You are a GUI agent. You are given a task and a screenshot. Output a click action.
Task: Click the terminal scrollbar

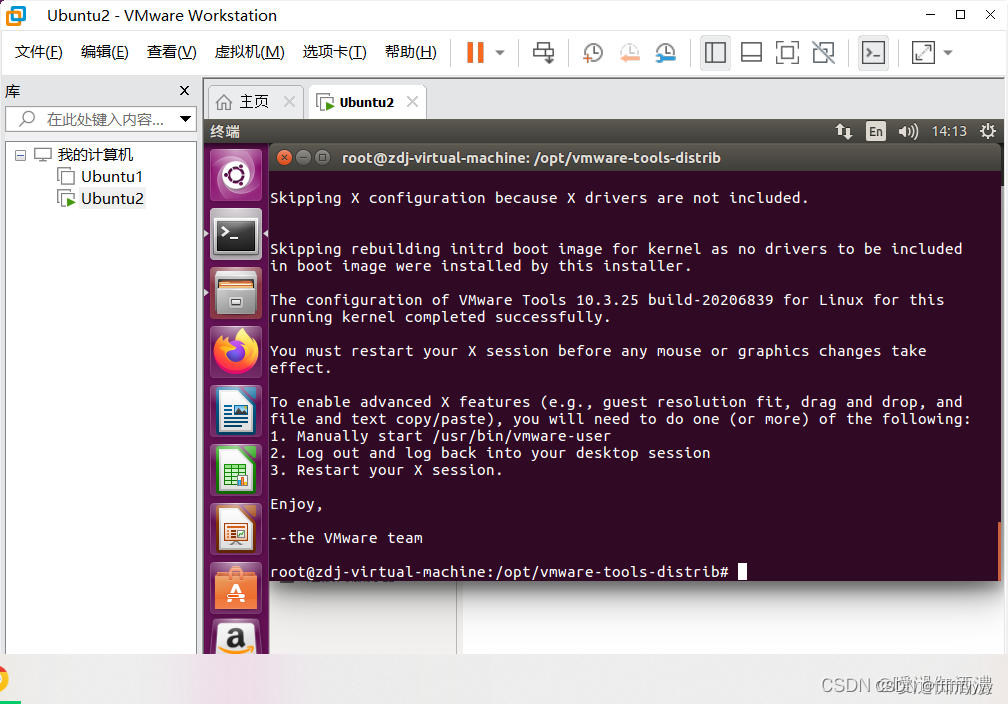(1000, 550)
